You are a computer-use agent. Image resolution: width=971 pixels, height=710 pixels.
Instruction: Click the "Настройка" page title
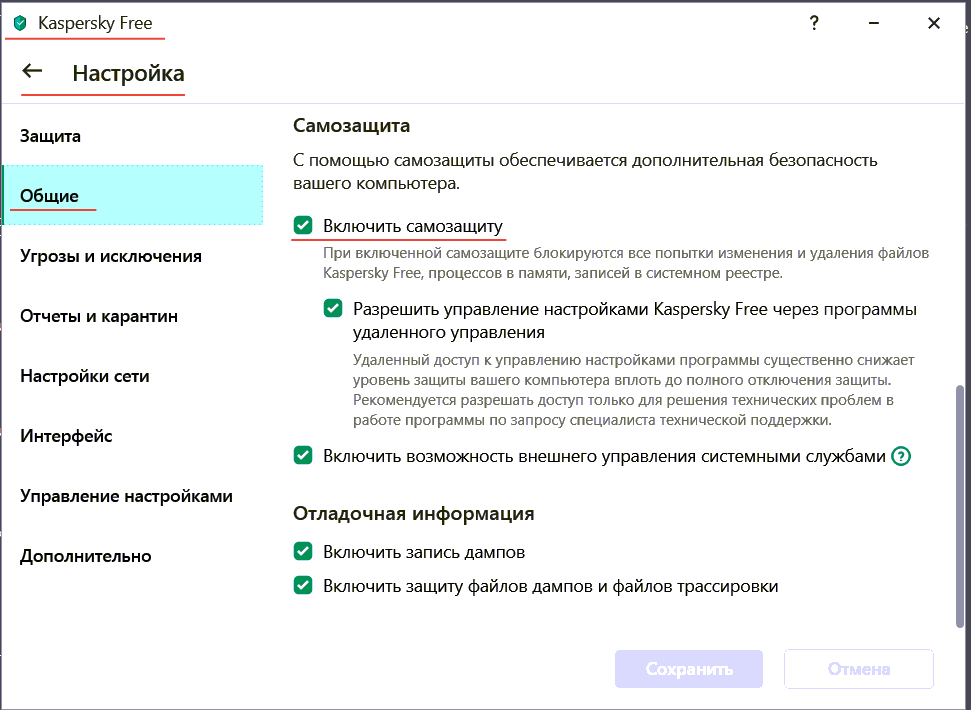[x=128, y=73]
